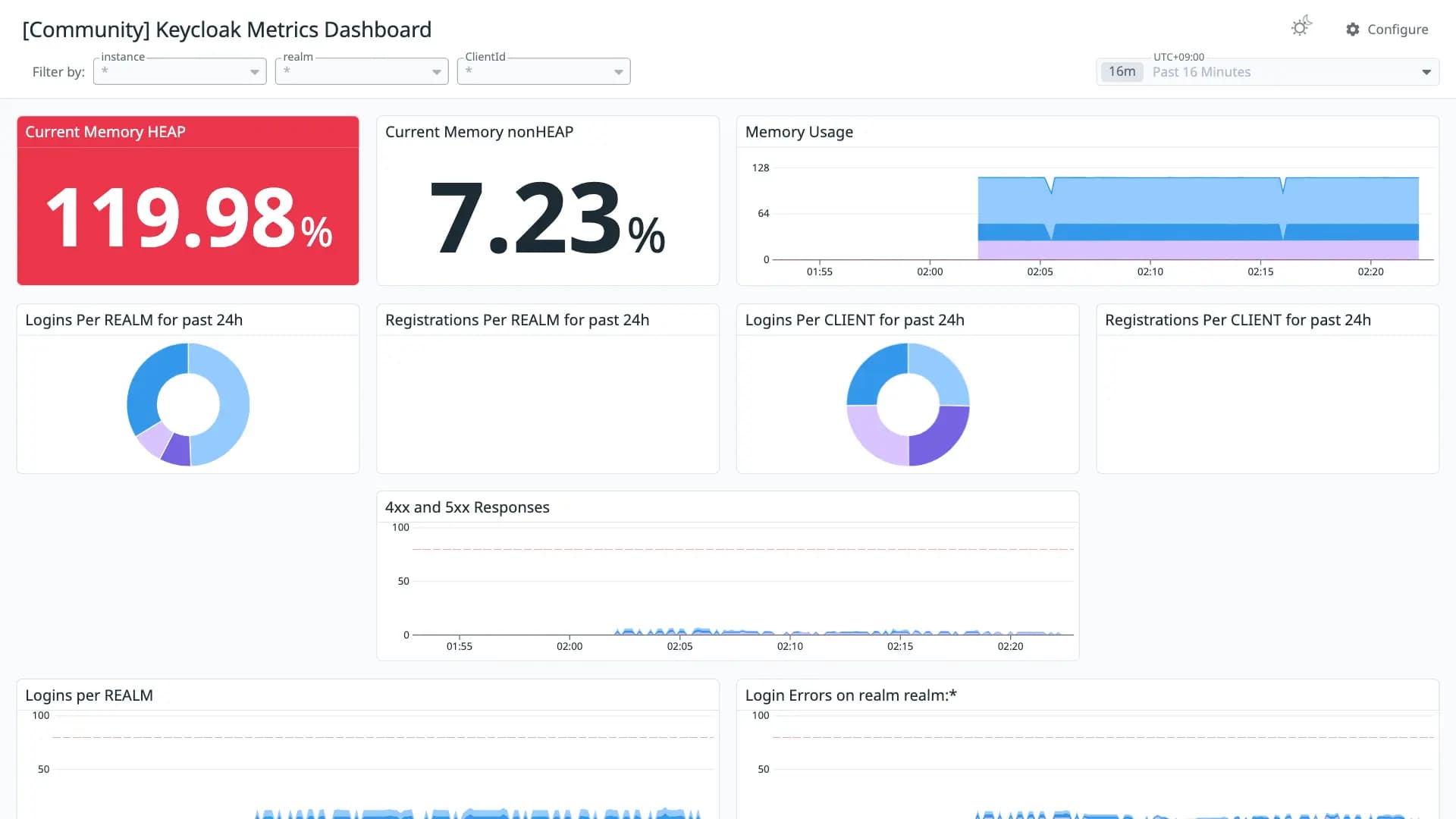Image resolution: width=1456 pixels, height=819 pixels.
Task: Click the Registrations Per REALM for past 24h title
Action: 517,320
